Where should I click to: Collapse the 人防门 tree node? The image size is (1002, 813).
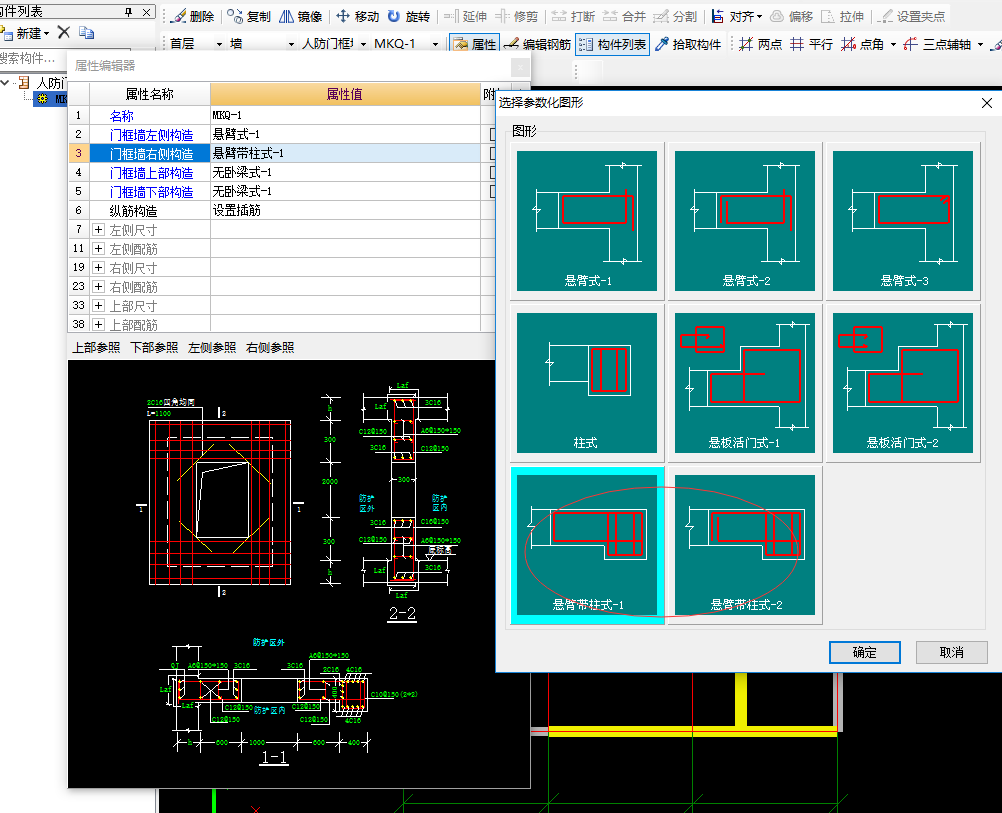tap(6, 82)
